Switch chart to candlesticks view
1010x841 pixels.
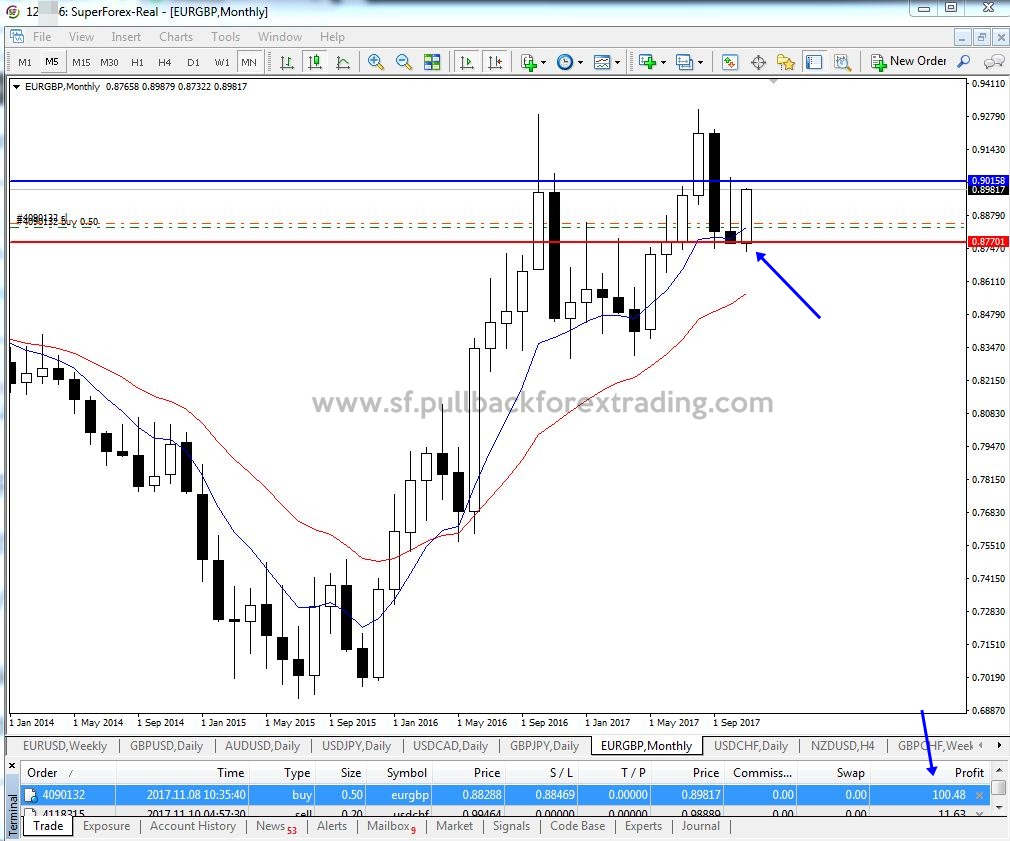click(315, 62)
